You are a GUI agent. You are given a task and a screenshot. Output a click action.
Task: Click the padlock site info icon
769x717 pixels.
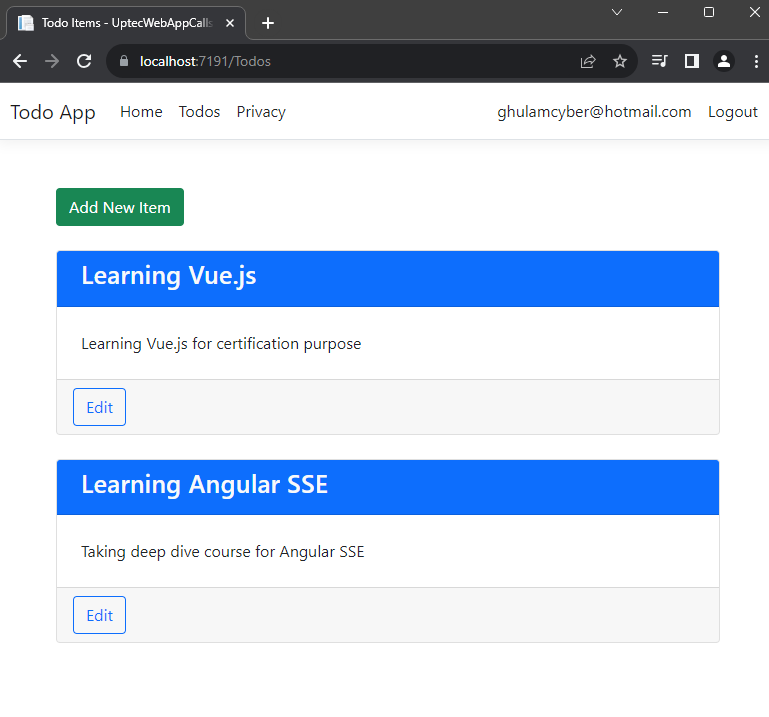pos(125,61)
